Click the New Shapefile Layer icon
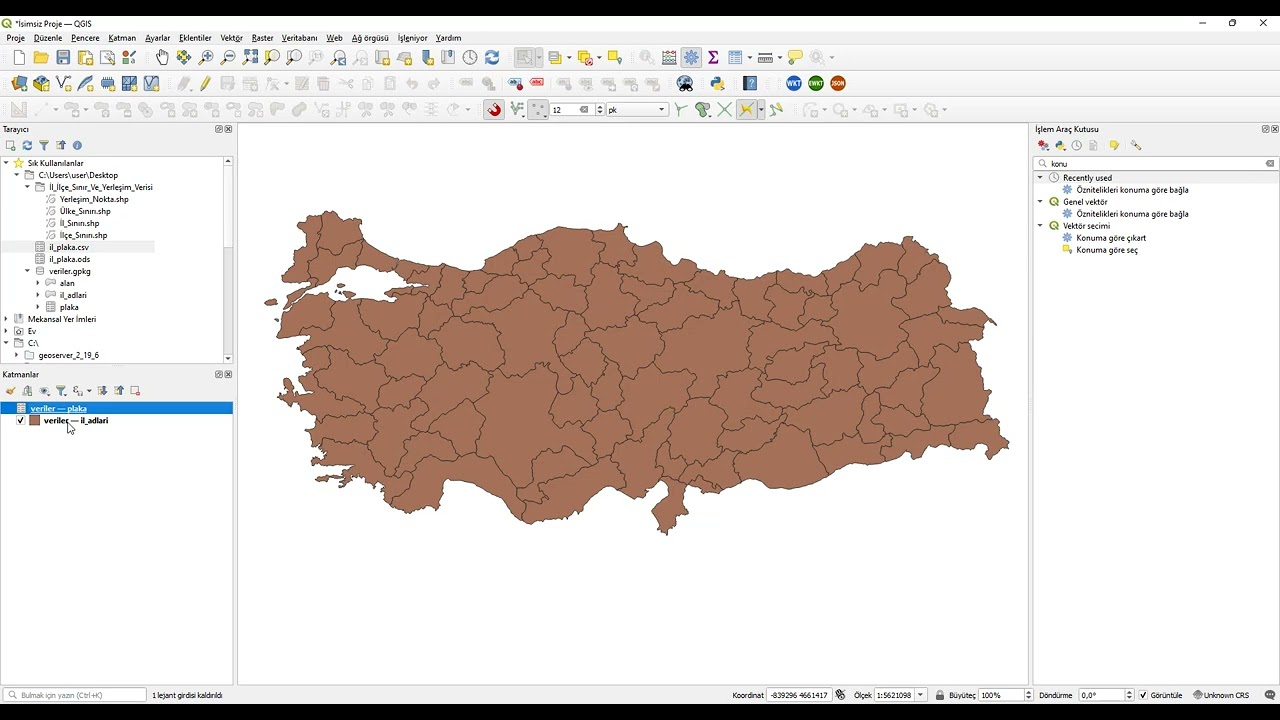The image size is (1280, 720). point(63,84)
